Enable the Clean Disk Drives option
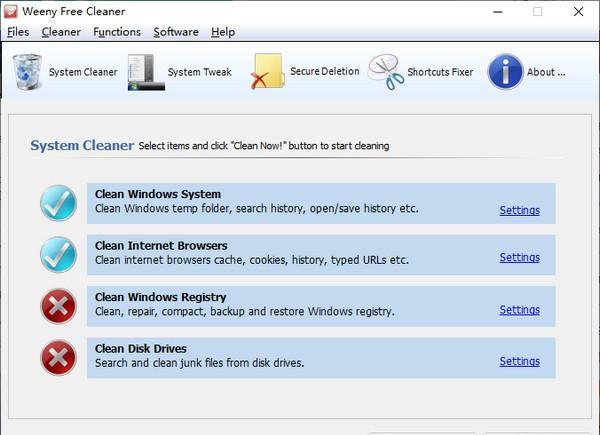The height and width of the screenshot is (435, 600). click(59, 358)
